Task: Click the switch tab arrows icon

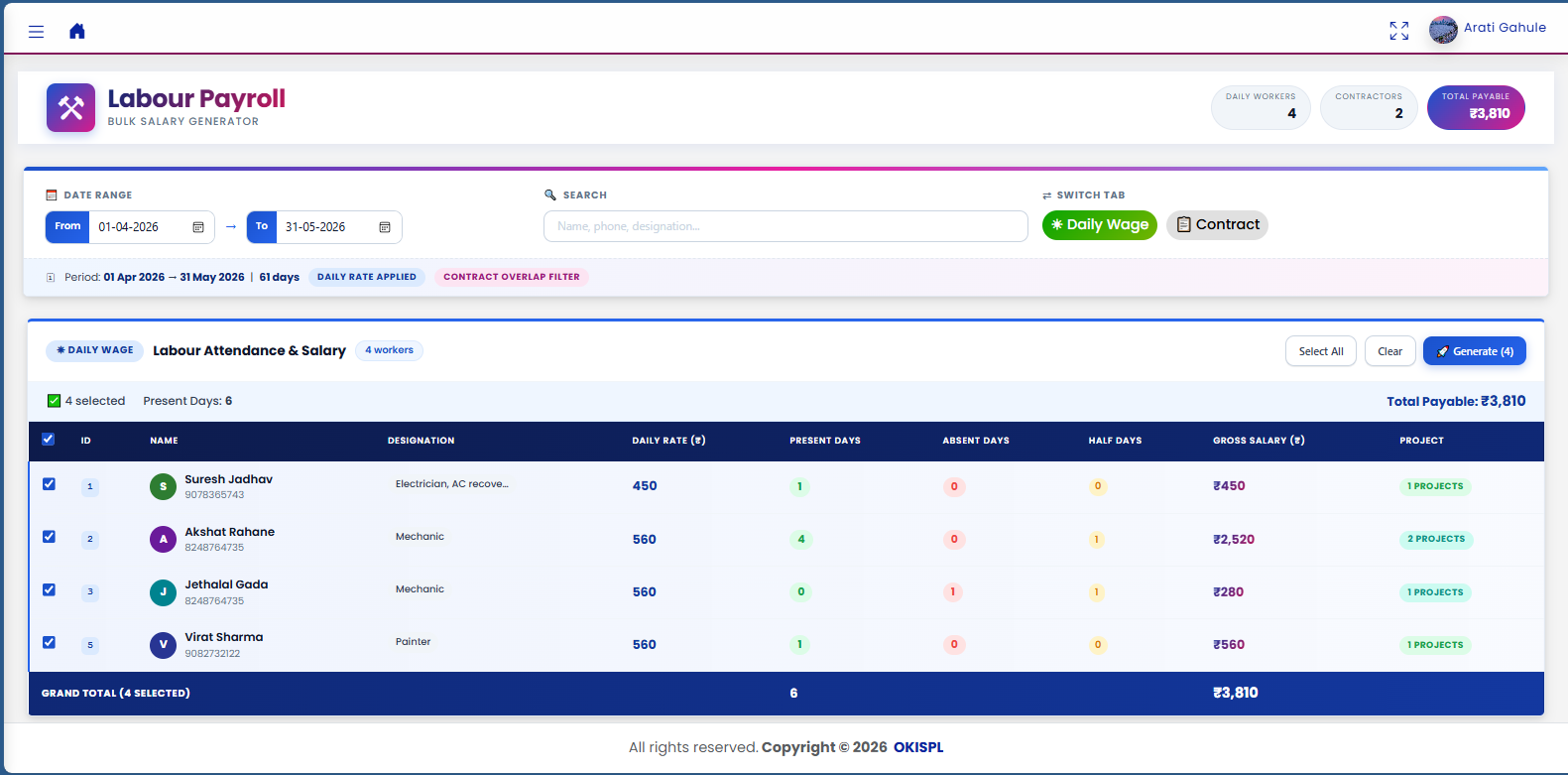Action: pyautogui.click(x=1046, y=195)
